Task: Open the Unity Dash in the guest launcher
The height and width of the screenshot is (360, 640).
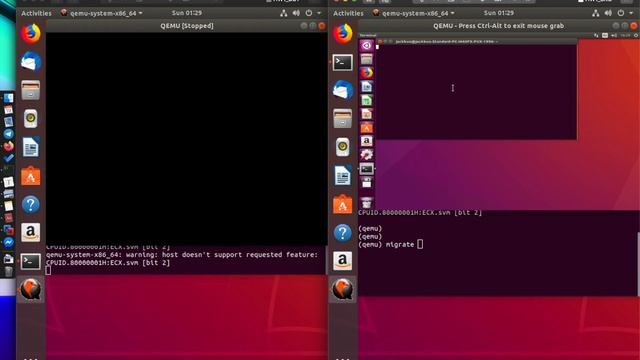Action: point(367,45)
